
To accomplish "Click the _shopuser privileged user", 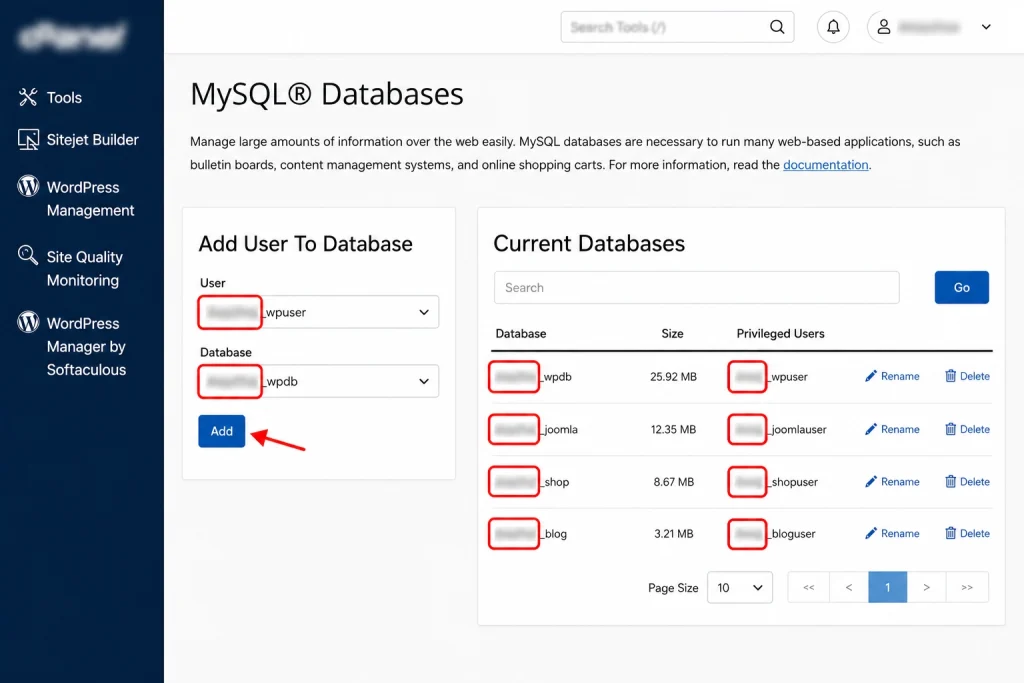I will coord(773,482).
